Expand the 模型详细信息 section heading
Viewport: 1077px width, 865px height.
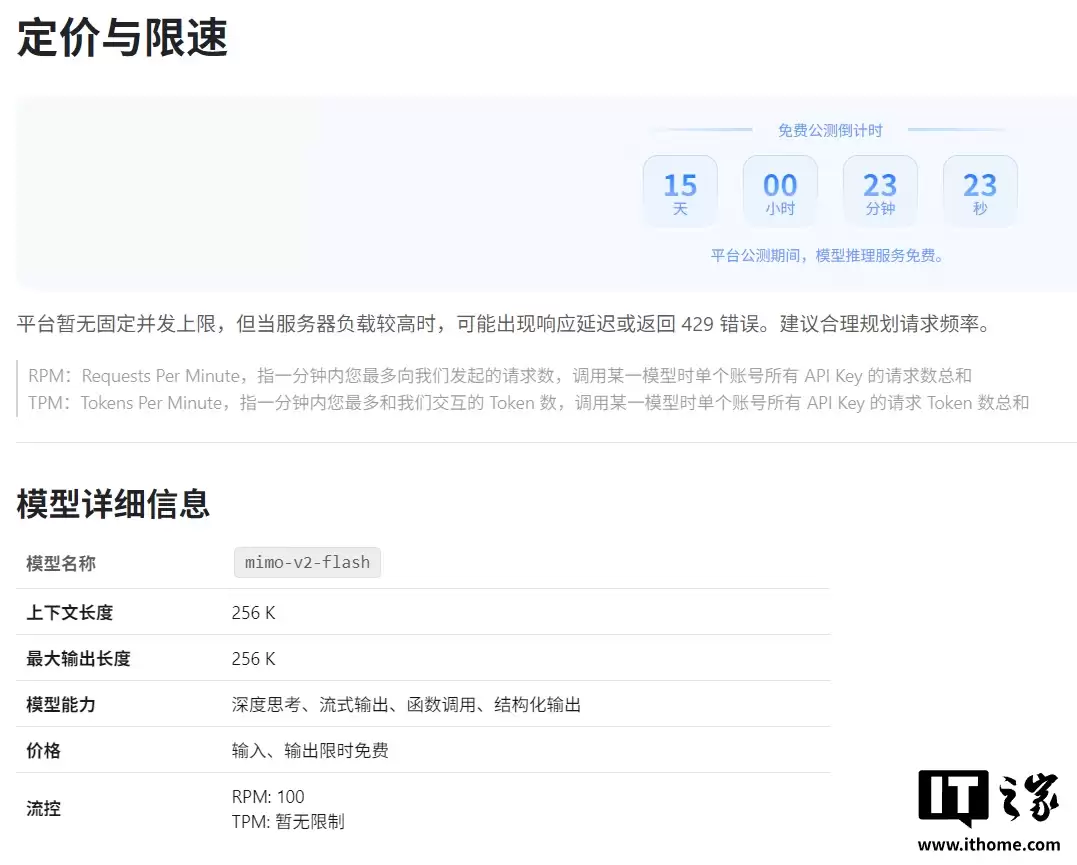[x=112, y=504]
